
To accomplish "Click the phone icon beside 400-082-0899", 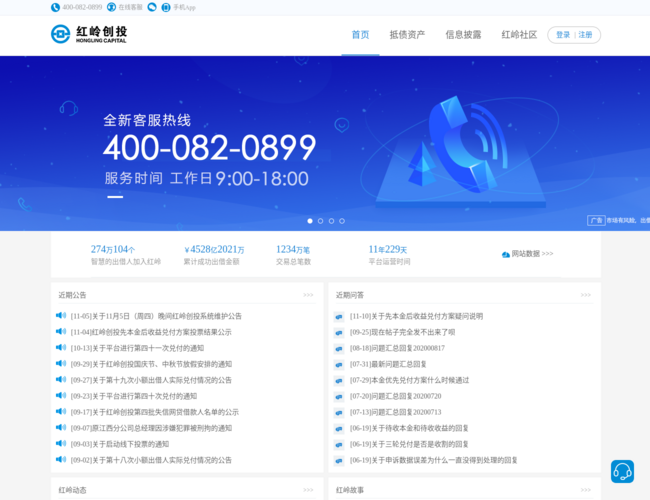I will [55, 7].
